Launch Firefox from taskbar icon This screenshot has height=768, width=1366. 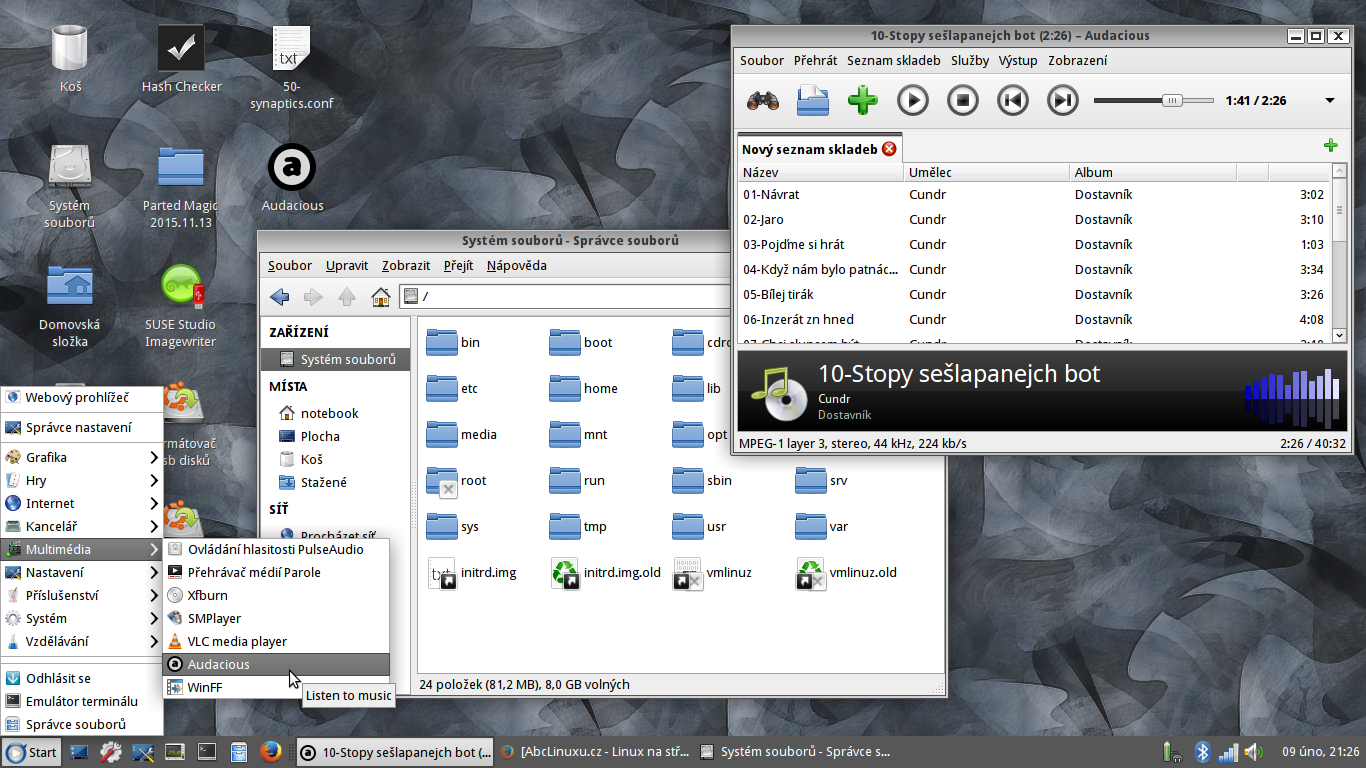[x=269, y=752]
